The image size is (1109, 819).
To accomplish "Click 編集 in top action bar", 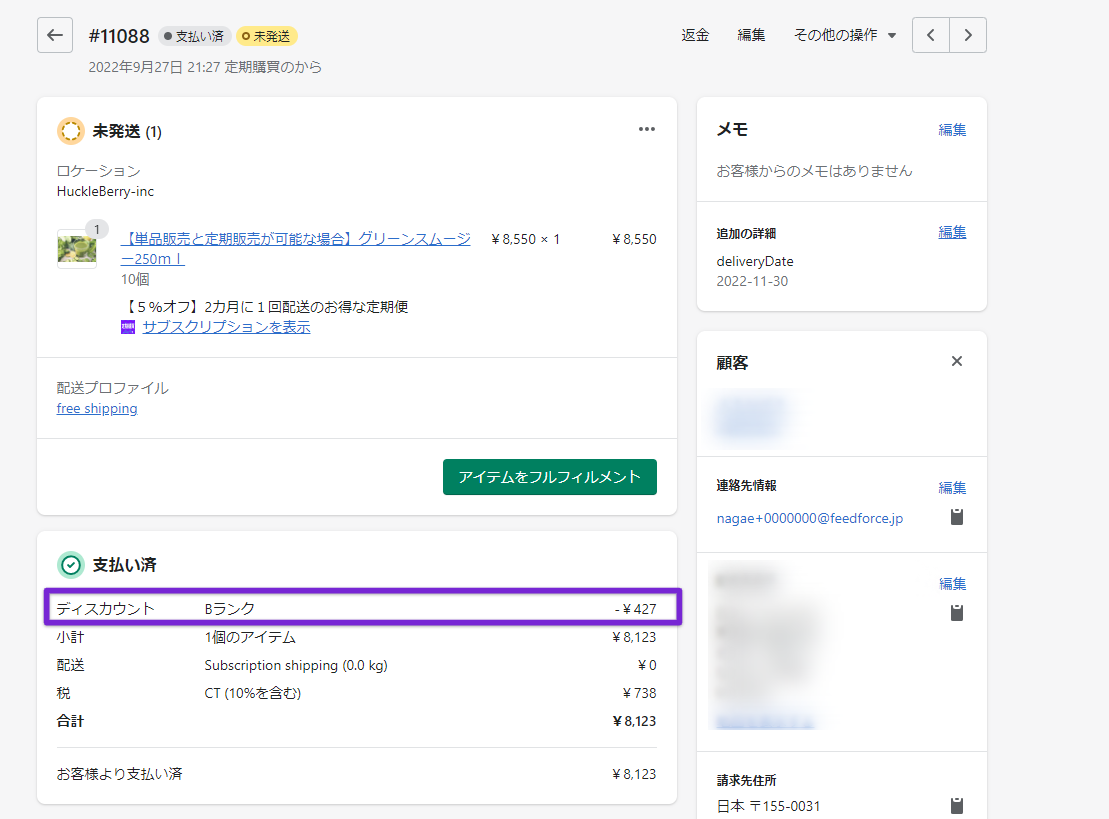I will click(x=751, y=35).
